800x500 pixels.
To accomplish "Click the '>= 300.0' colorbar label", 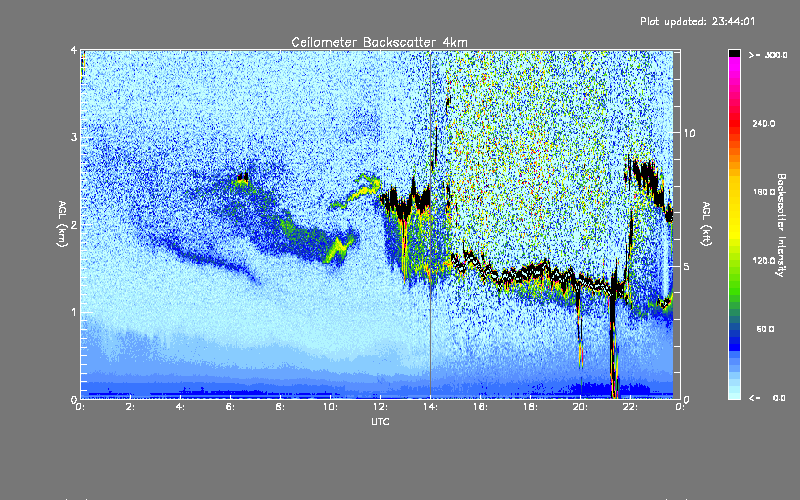I will coord(767,55).
